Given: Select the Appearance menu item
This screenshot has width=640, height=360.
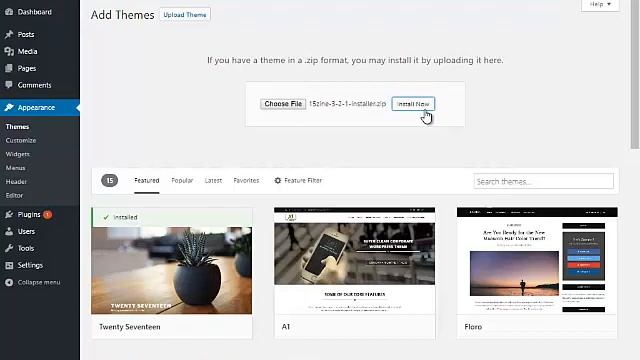Looking at the screenshot, I should [40, 107].
